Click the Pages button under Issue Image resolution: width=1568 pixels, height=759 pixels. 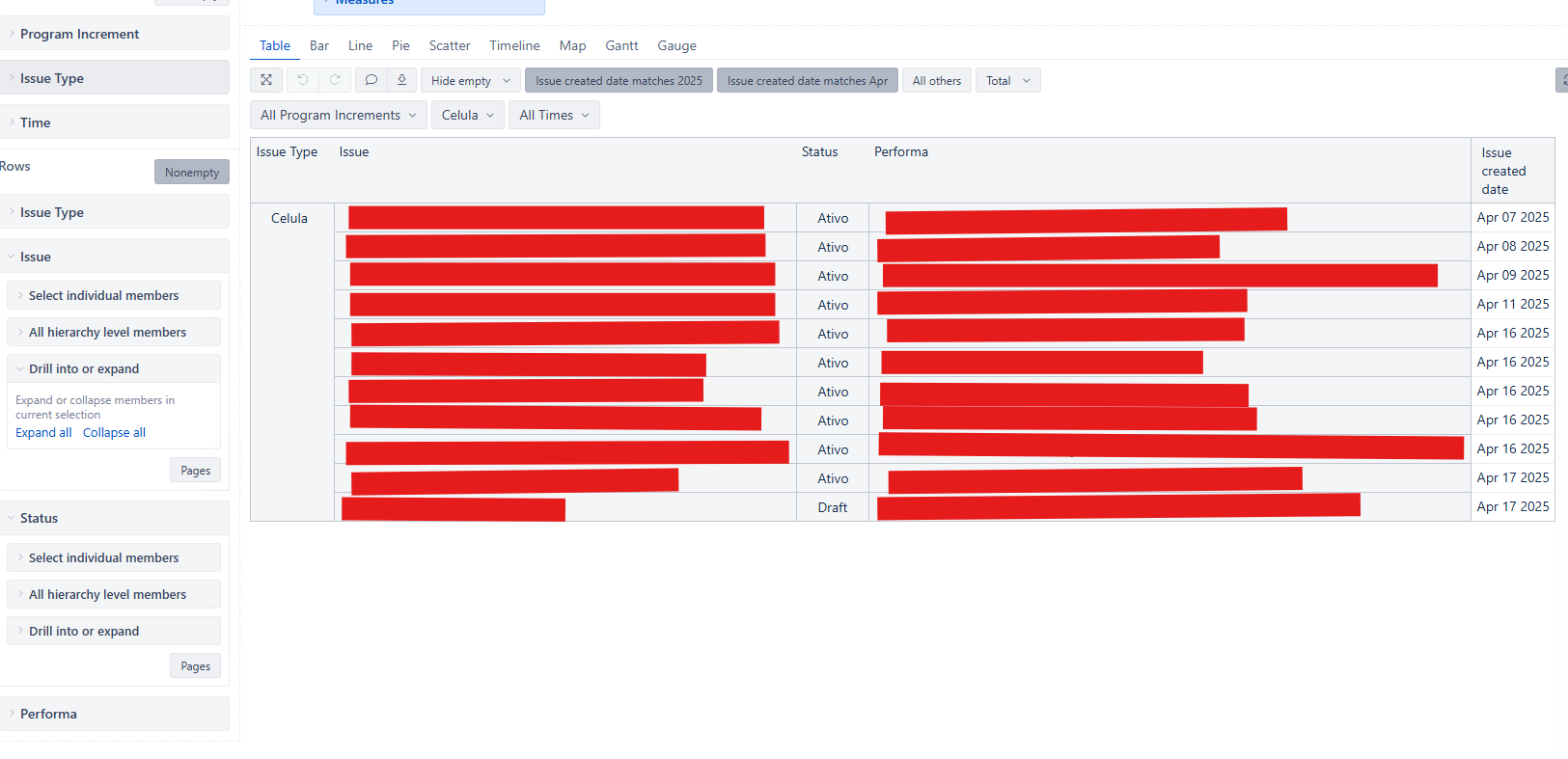coord(195,470)
